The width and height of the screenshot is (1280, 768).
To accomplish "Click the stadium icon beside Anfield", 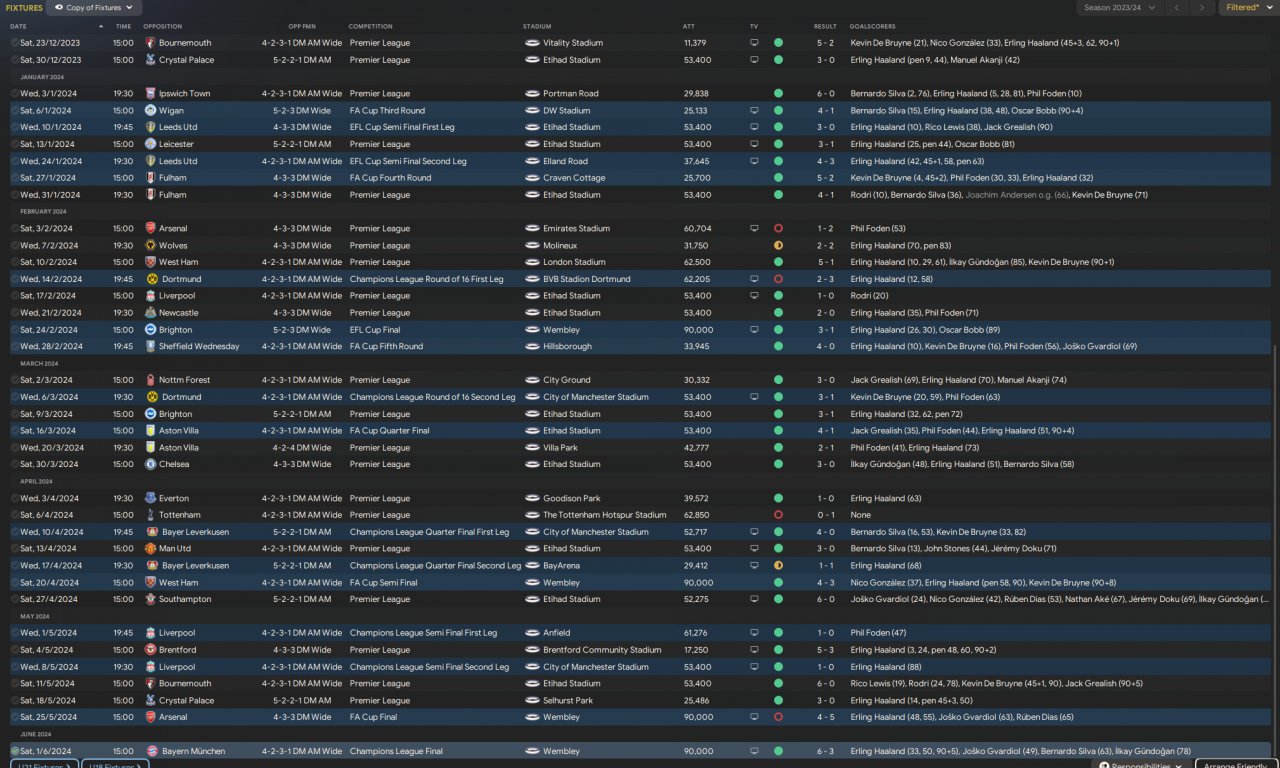I will [x=532, y=633].
